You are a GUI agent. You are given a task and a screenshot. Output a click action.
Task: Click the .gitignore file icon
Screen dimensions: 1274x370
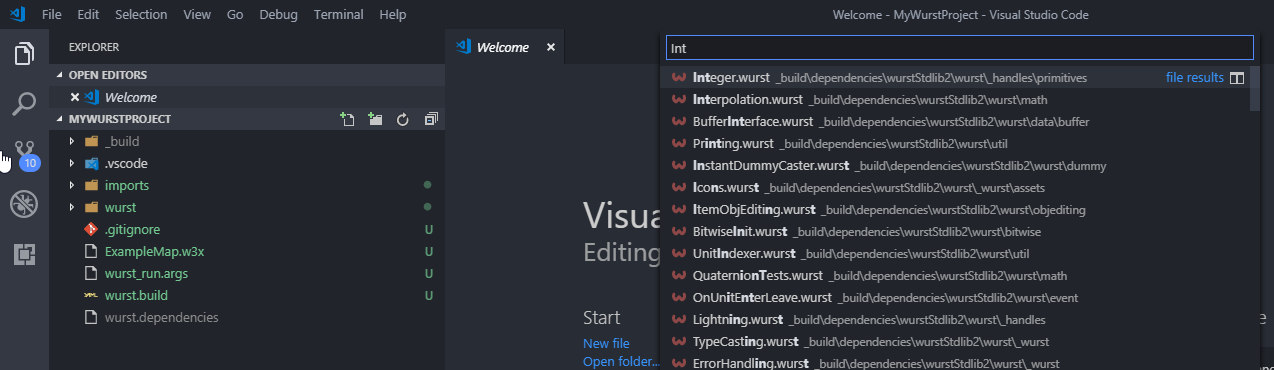(91, 229)
